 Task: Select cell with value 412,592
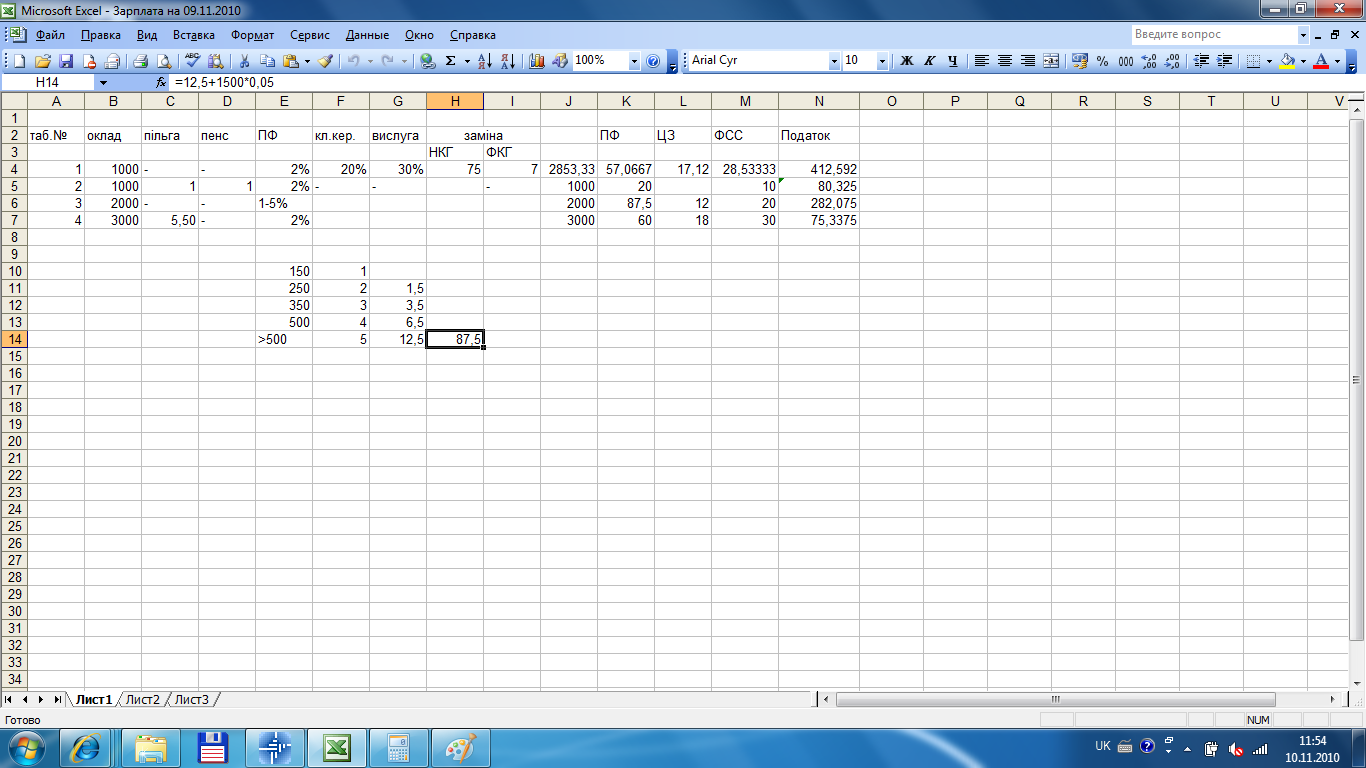[819, 170]
